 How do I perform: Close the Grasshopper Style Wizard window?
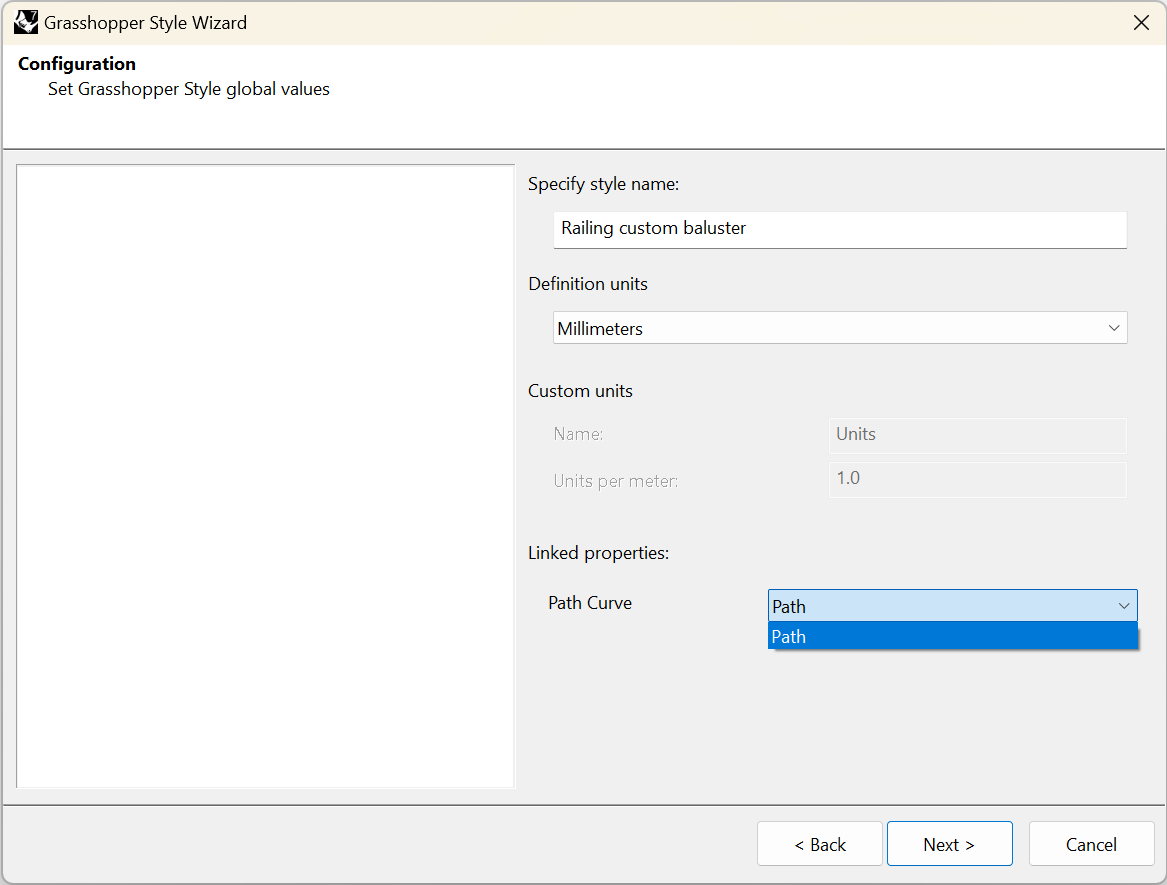(1141, 23)
